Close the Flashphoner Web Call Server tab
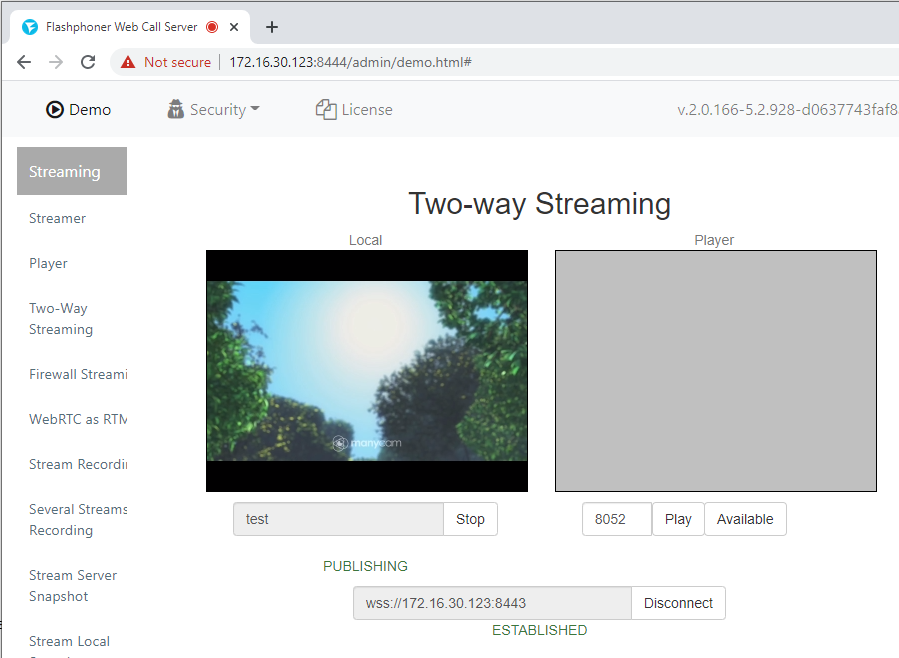Viewport: 899px width, 658px height. (x=234, y=27)
